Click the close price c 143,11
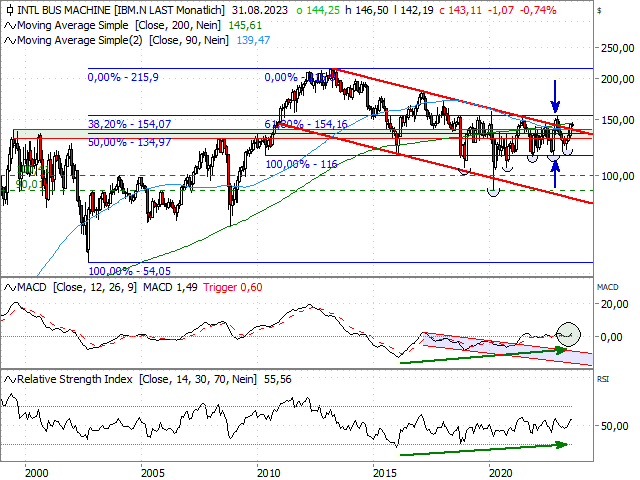Screen dimensions: 640x480 (x=461, y=10)
